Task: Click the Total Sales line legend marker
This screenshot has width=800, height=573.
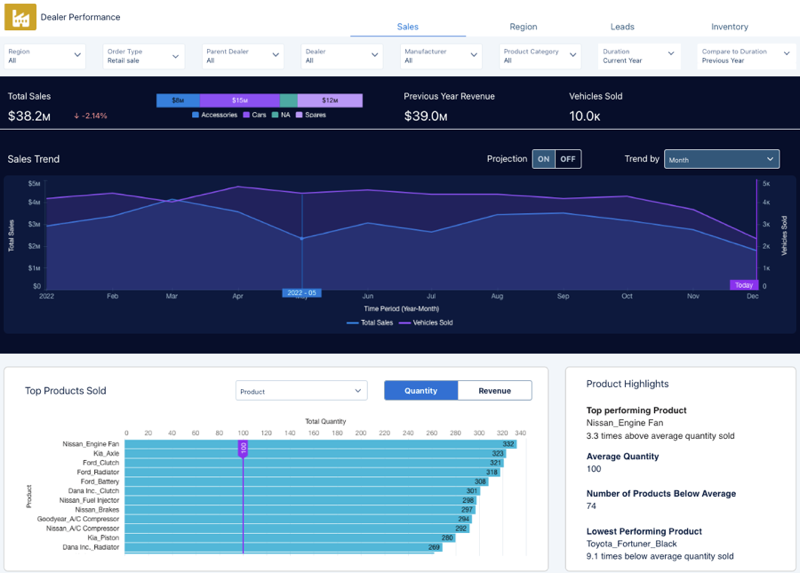Action: (352, 323)
